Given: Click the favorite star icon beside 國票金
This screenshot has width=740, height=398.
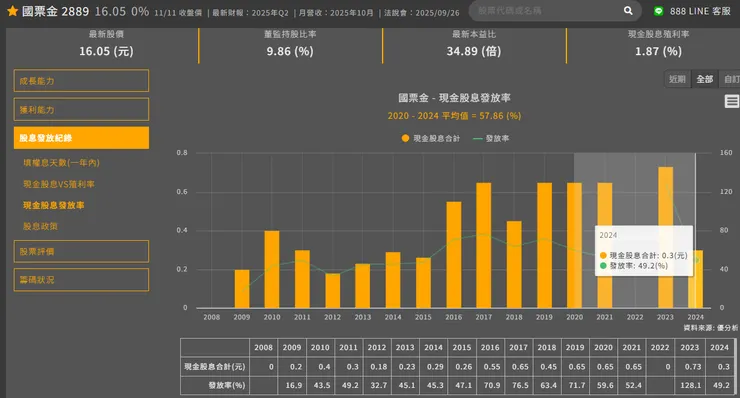Looking at the screenshot, I should [x=12, y=11].
